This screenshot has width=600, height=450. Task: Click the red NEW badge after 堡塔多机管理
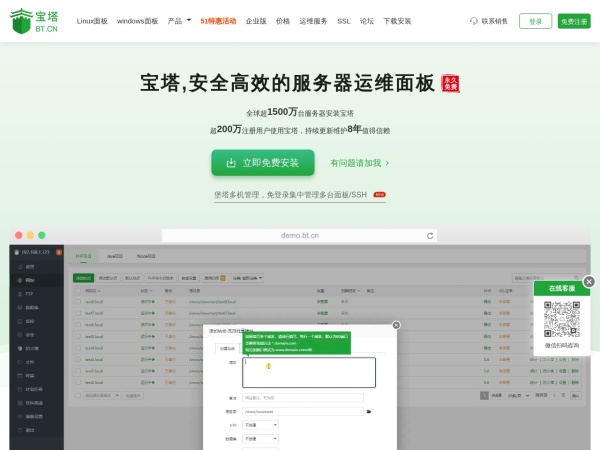click(379, 194)
